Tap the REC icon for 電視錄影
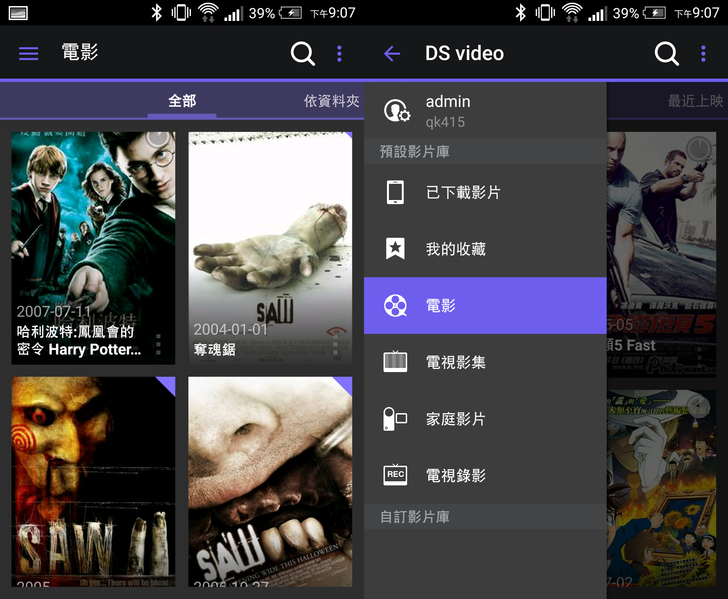 (x=395, y=475)
